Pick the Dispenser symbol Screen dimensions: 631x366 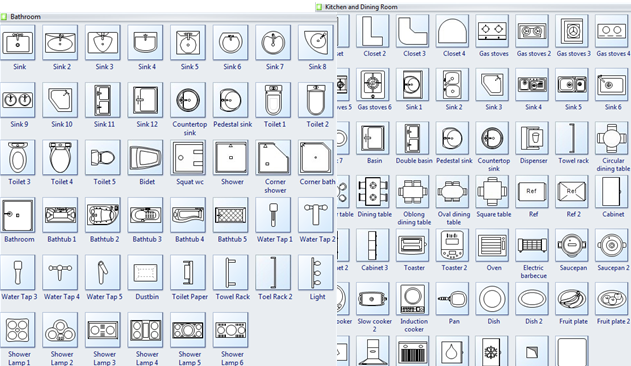tap(532, 139)
